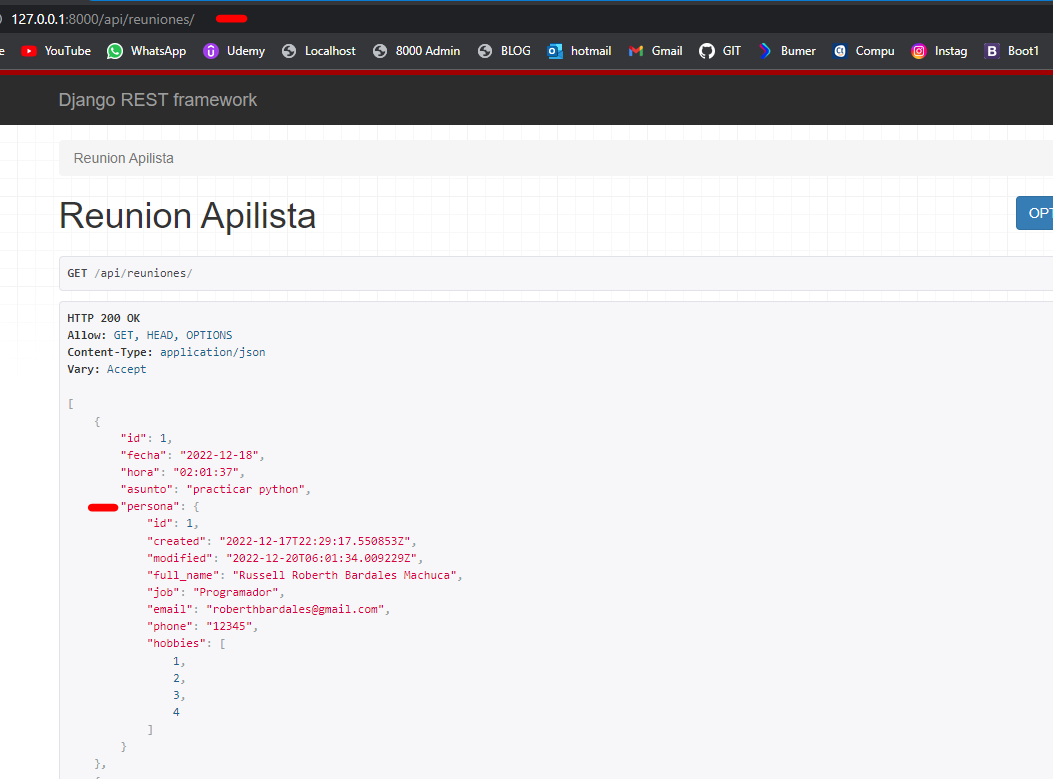The height and width of the screenshot is (779, 1053).
Task: Open the BLOG bookmark
Action: pyautogui.click(x=505, y=51)
